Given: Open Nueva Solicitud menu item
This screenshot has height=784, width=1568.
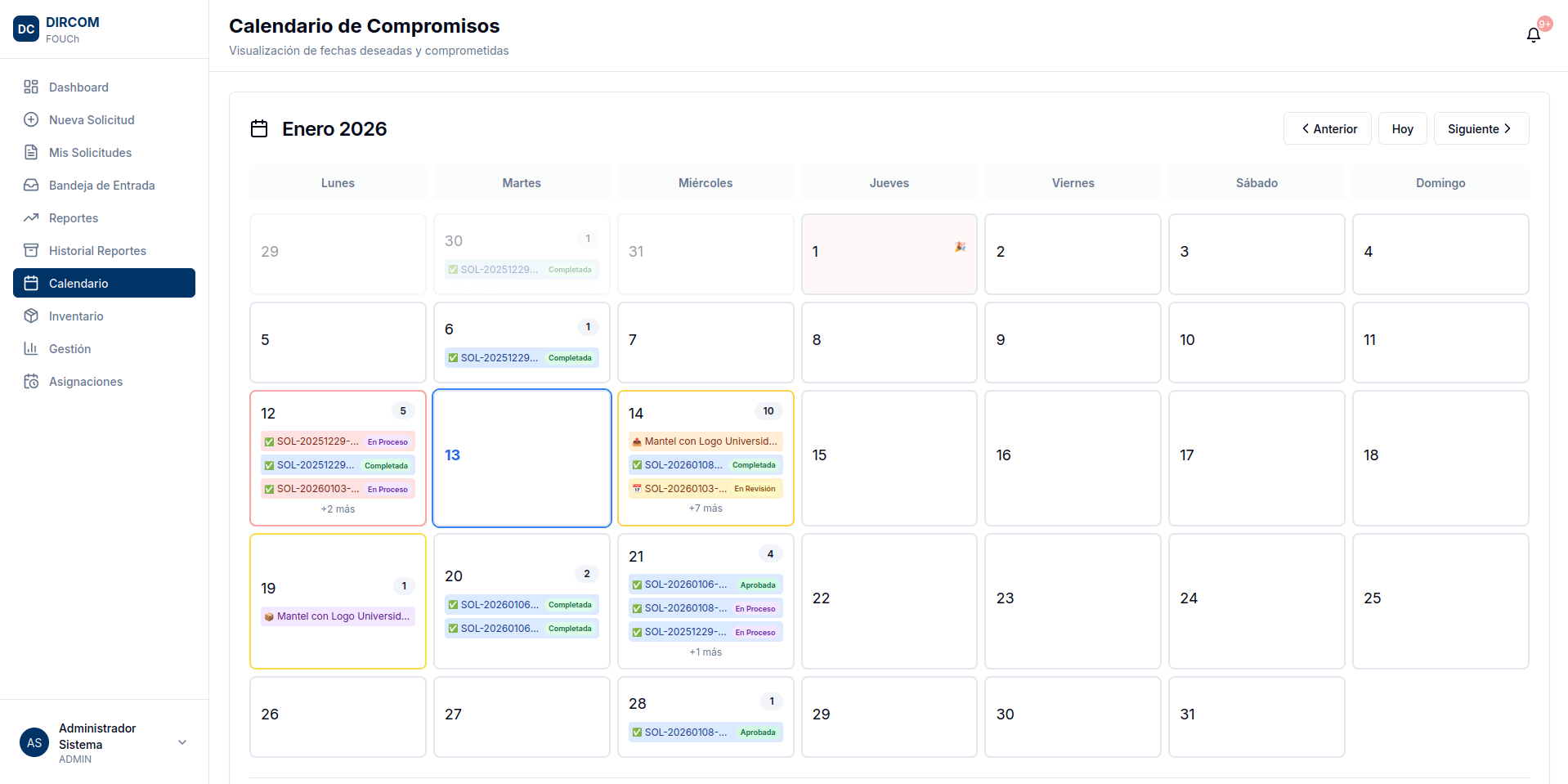Looking at the screenshot, I should coord(104,119).
